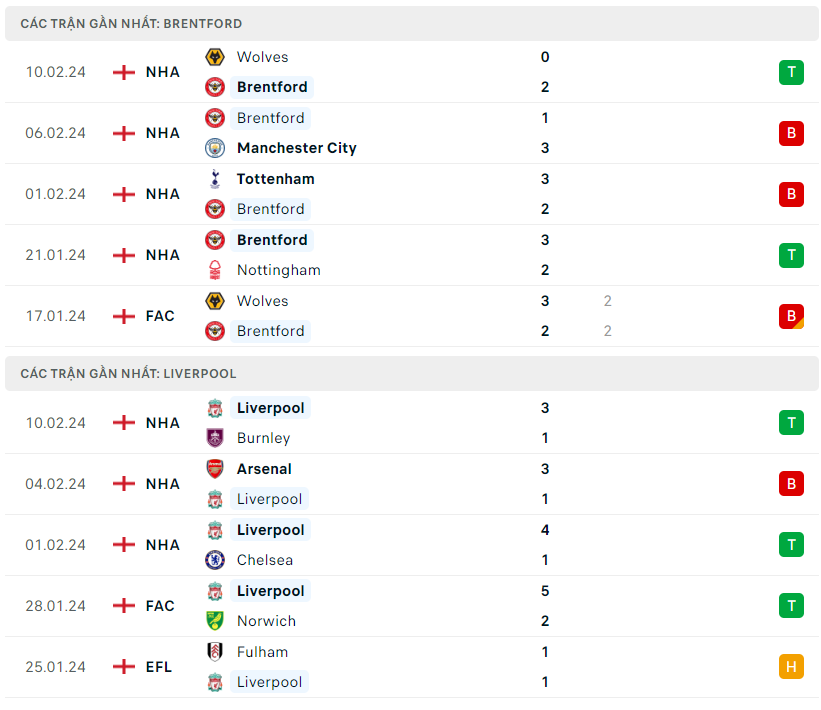Viewport: 821px width, 710px height.
Task: Click the Chelsea club crest
Action: point(215,560)
